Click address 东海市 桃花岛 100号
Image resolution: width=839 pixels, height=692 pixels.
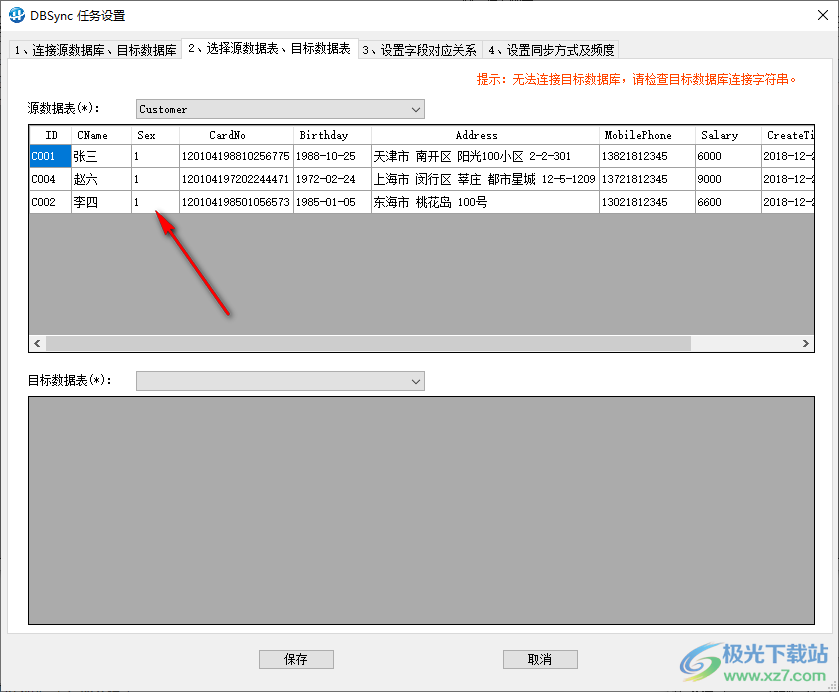(x=485, y=202)
